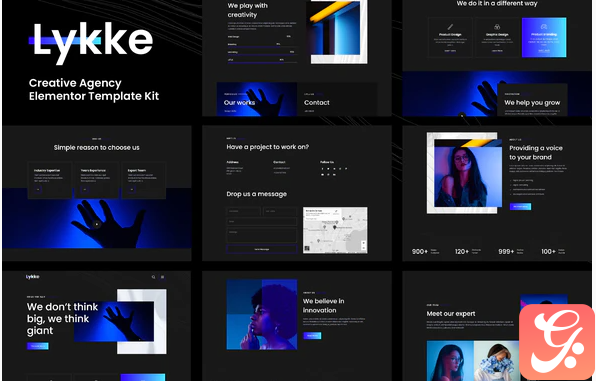This screenshot has width=596, height=381.
Task: Zoom in on the embedded map
Action: pyautogui.click(x=363, y=243)
